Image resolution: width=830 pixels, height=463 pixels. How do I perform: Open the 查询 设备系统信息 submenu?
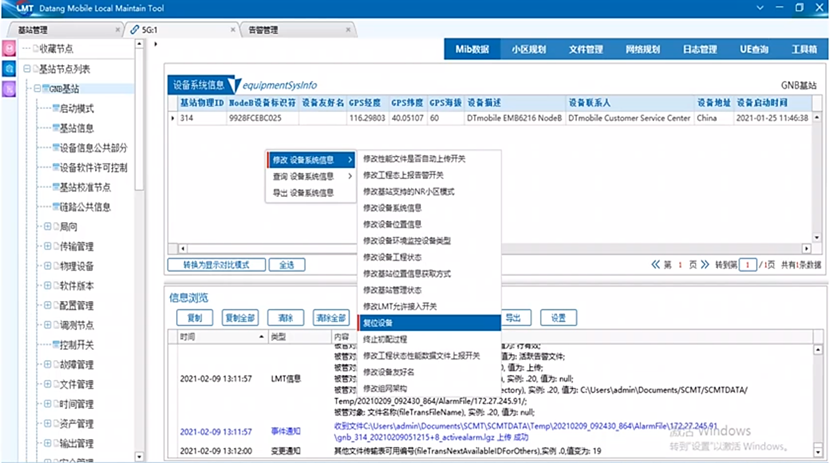(x=311, y=176)
